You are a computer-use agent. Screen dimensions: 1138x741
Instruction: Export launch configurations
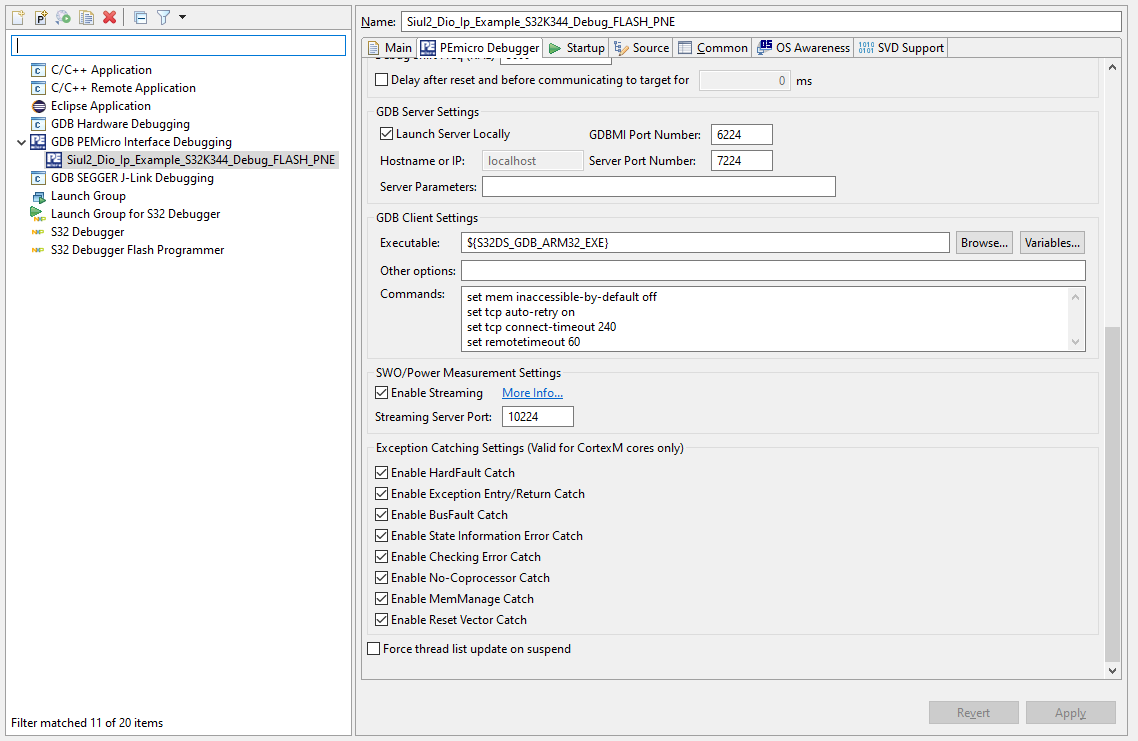(62, 17)
